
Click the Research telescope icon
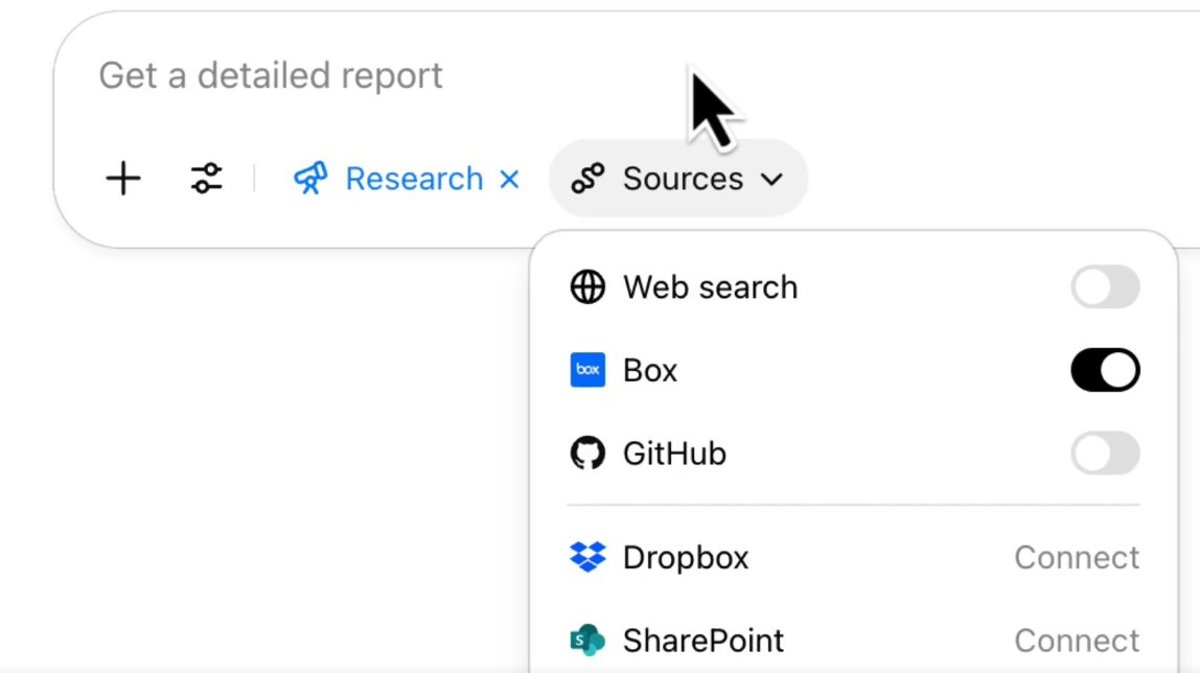tap(311, 180)
